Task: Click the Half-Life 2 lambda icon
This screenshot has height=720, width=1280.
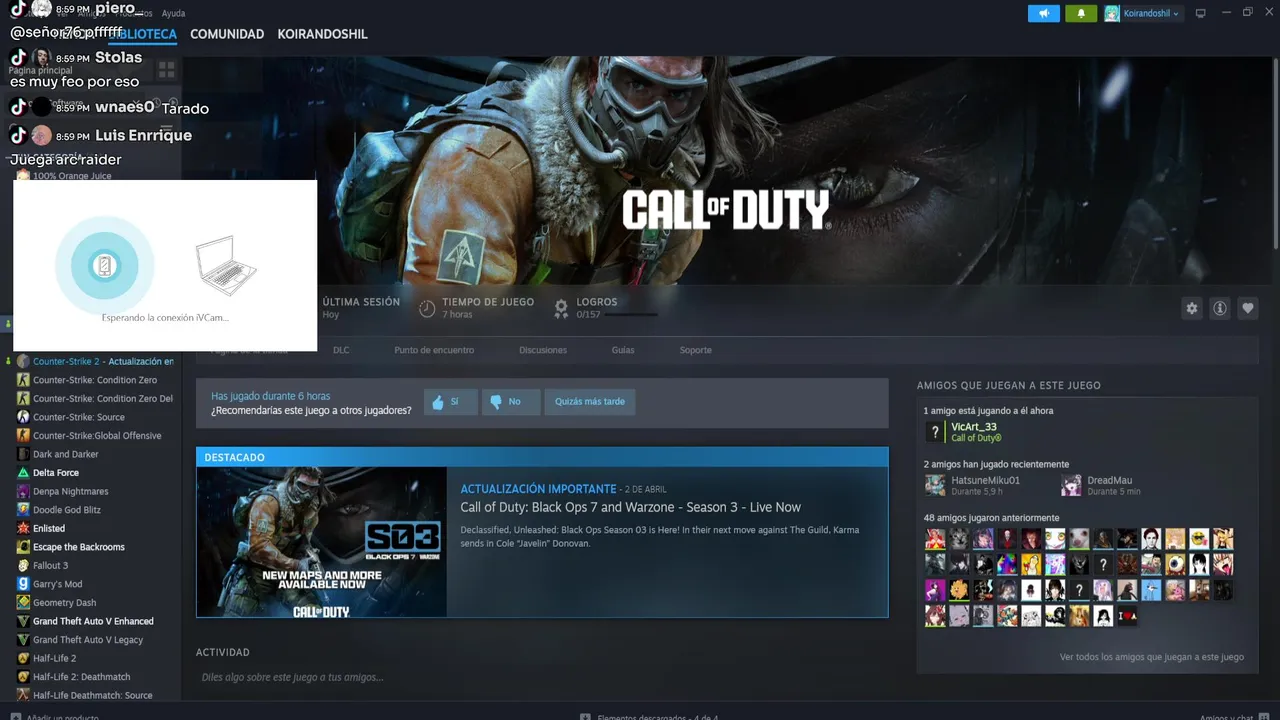Action: tap(23, 659)
